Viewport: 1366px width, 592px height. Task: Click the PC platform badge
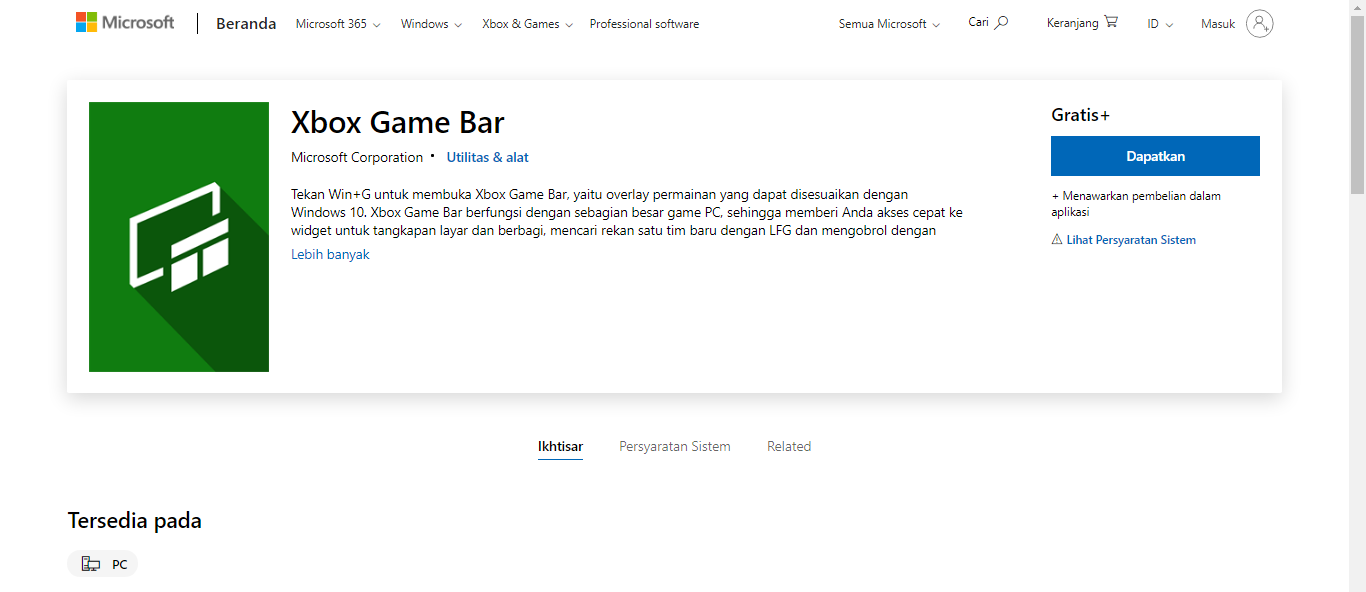click(x=102, y=564)
